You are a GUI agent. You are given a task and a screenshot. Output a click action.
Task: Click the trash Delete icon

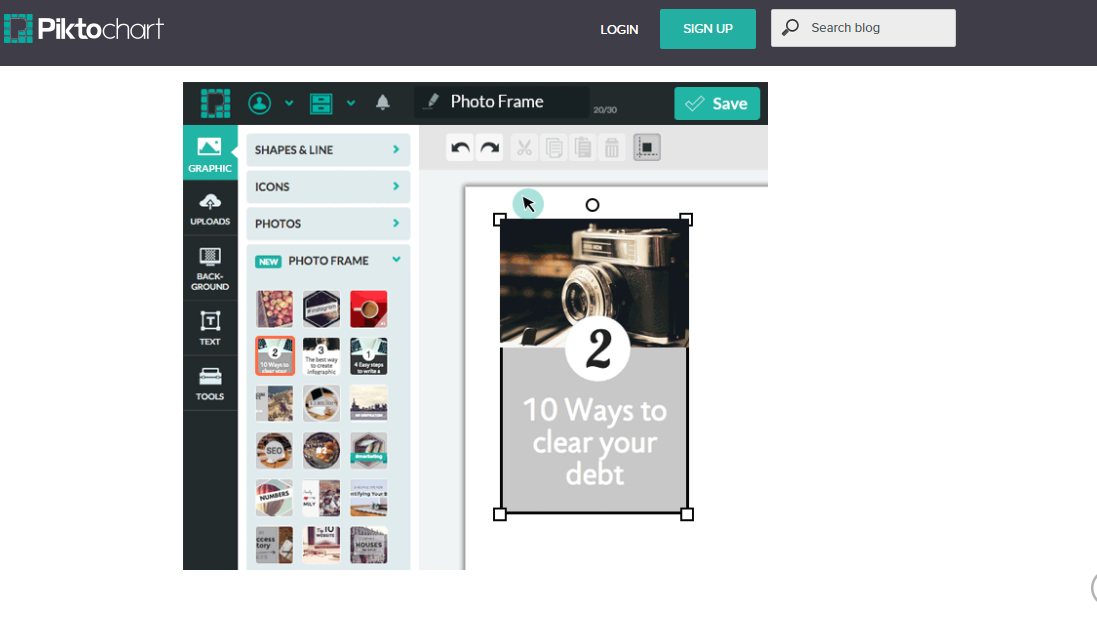click(x=611, y=148)
